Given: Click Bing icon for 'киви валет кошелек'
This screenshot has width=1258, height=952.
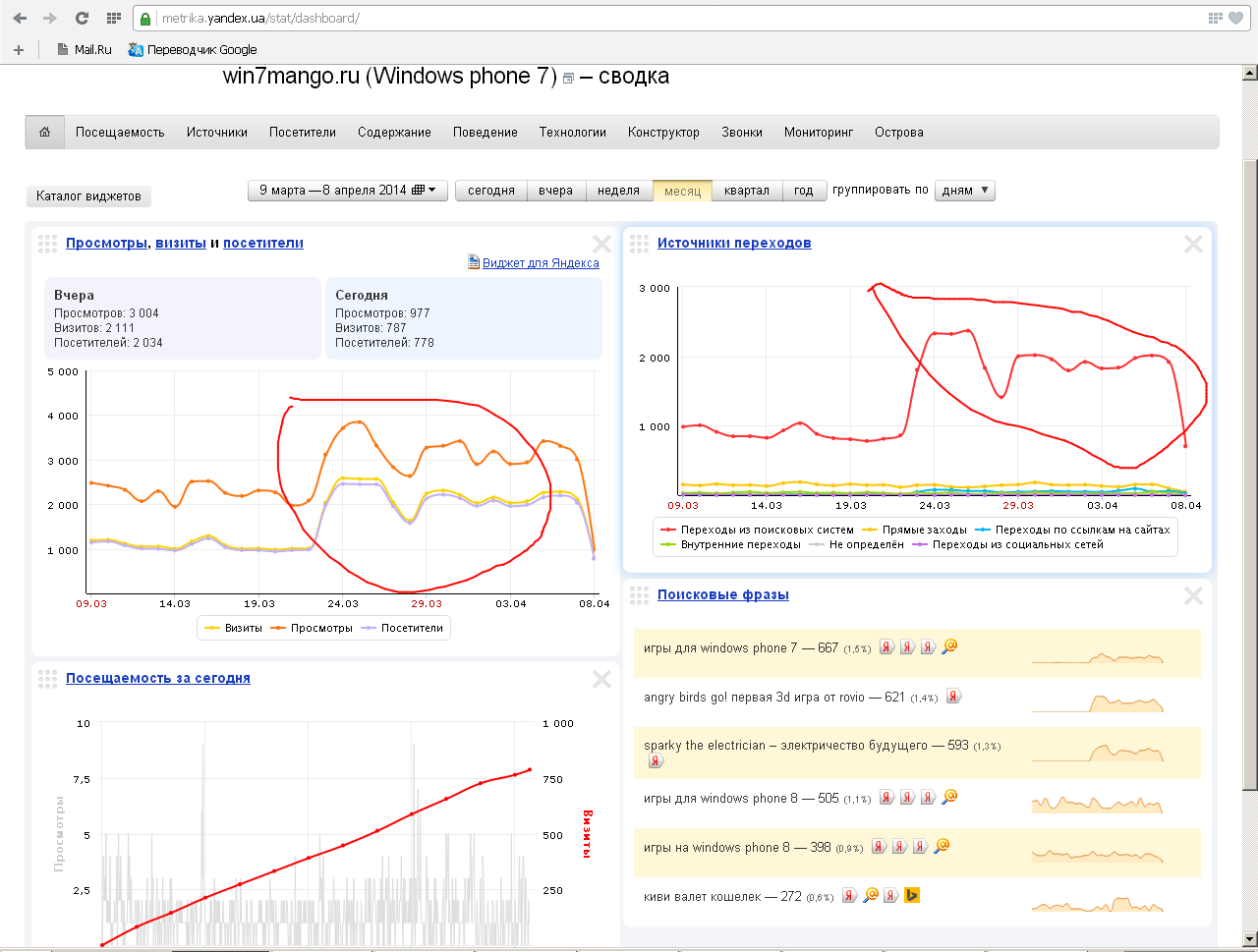Looking at the screenshot, I should click(x=912, y=895).
